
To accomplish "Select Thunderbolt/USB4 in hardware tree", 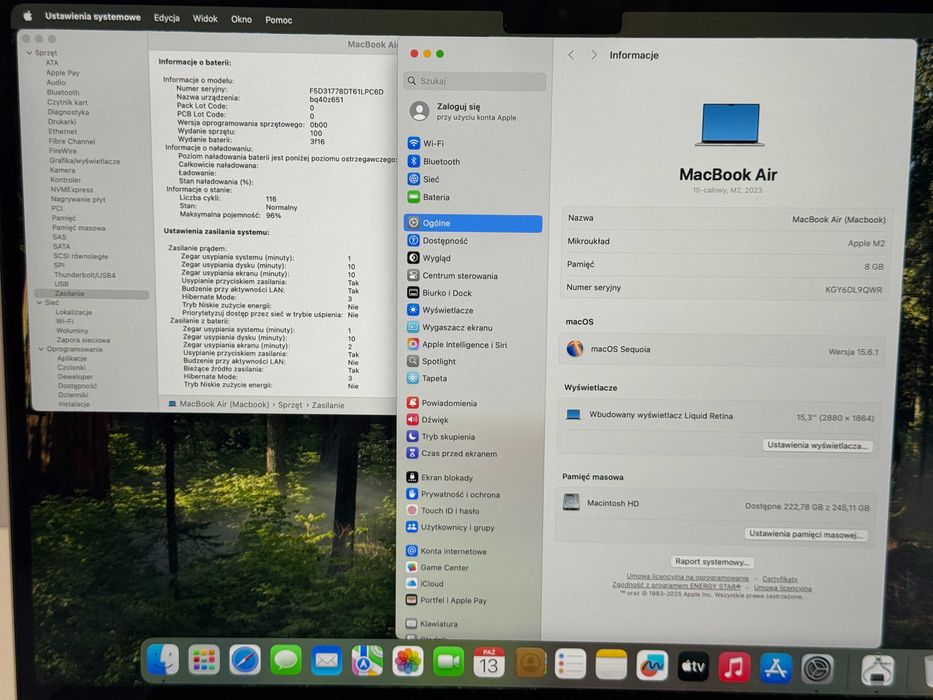I will click(84, 275).
